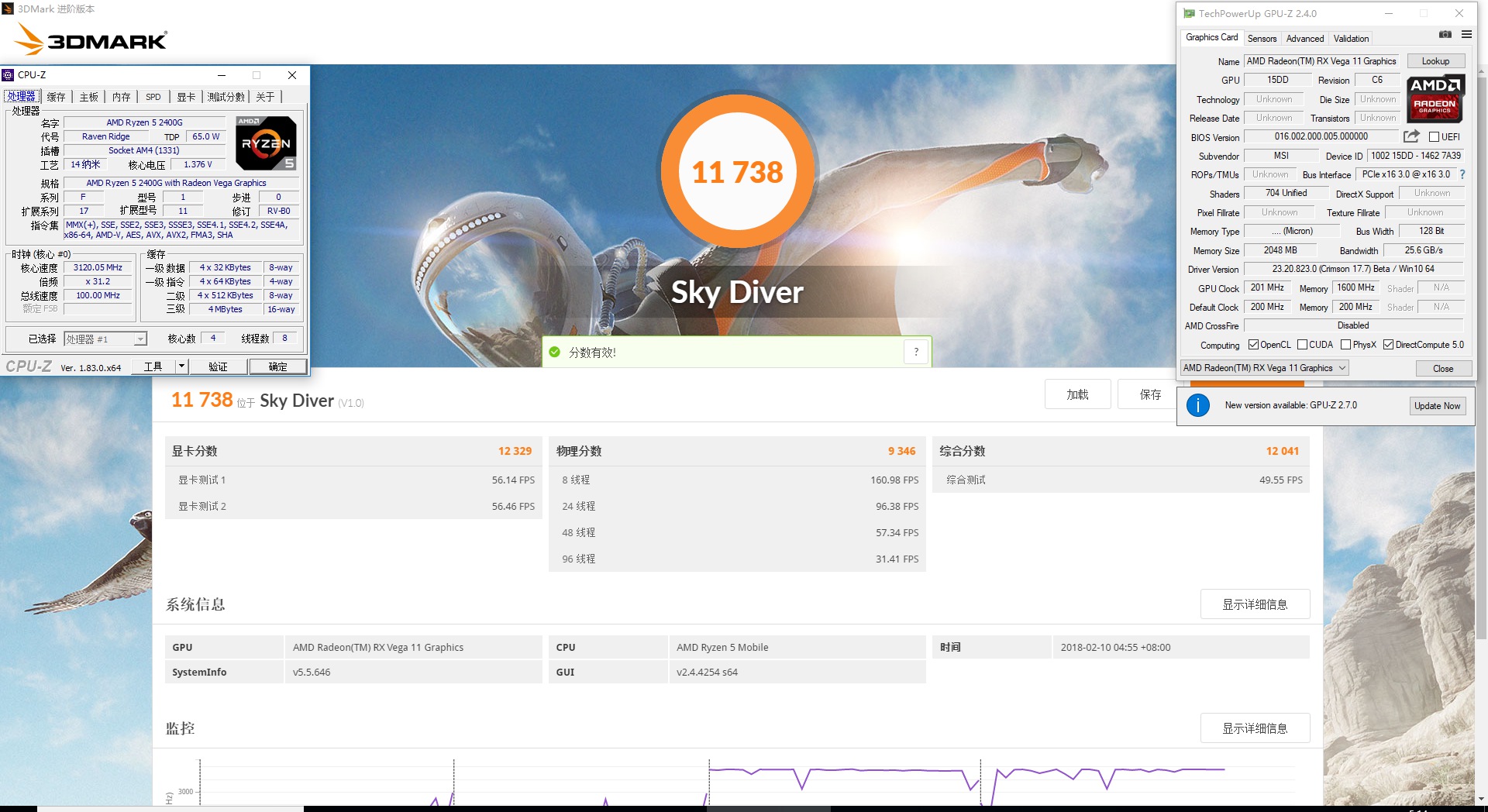
Task: Switch to the 缓存 tab in CPU-Z
Action: click(56, 97)
